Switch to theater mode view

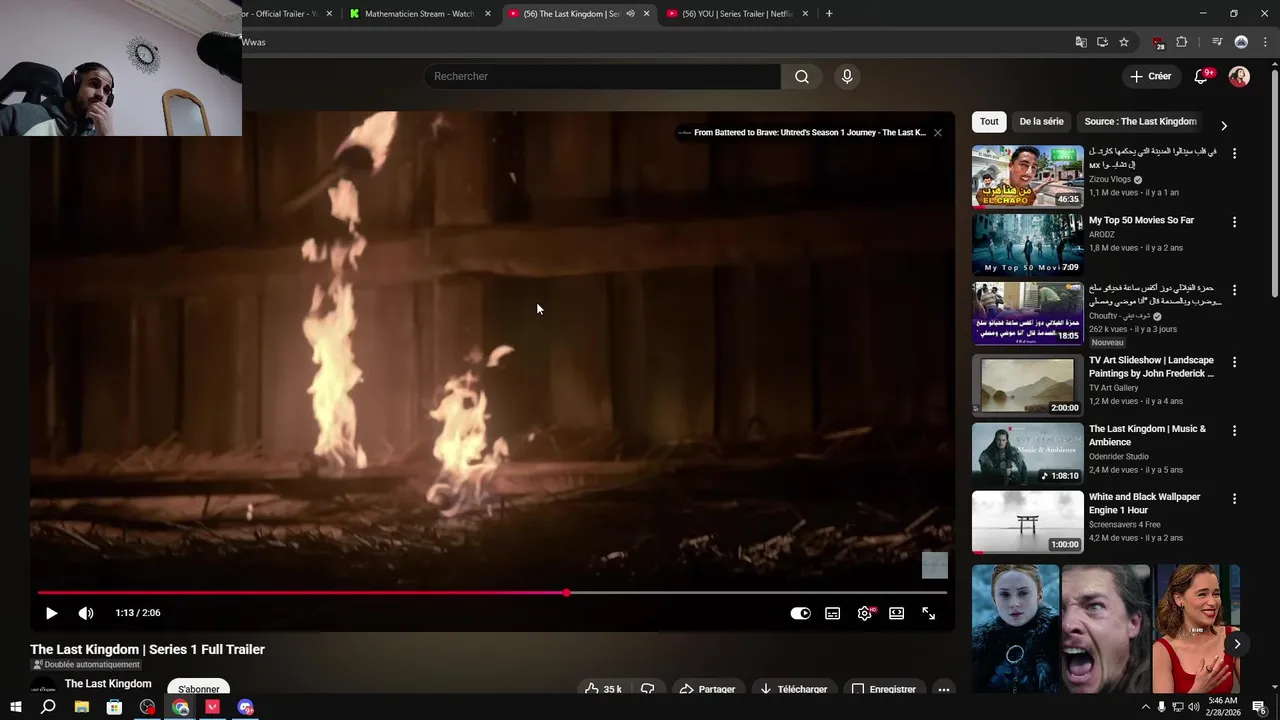coord(897,613)
